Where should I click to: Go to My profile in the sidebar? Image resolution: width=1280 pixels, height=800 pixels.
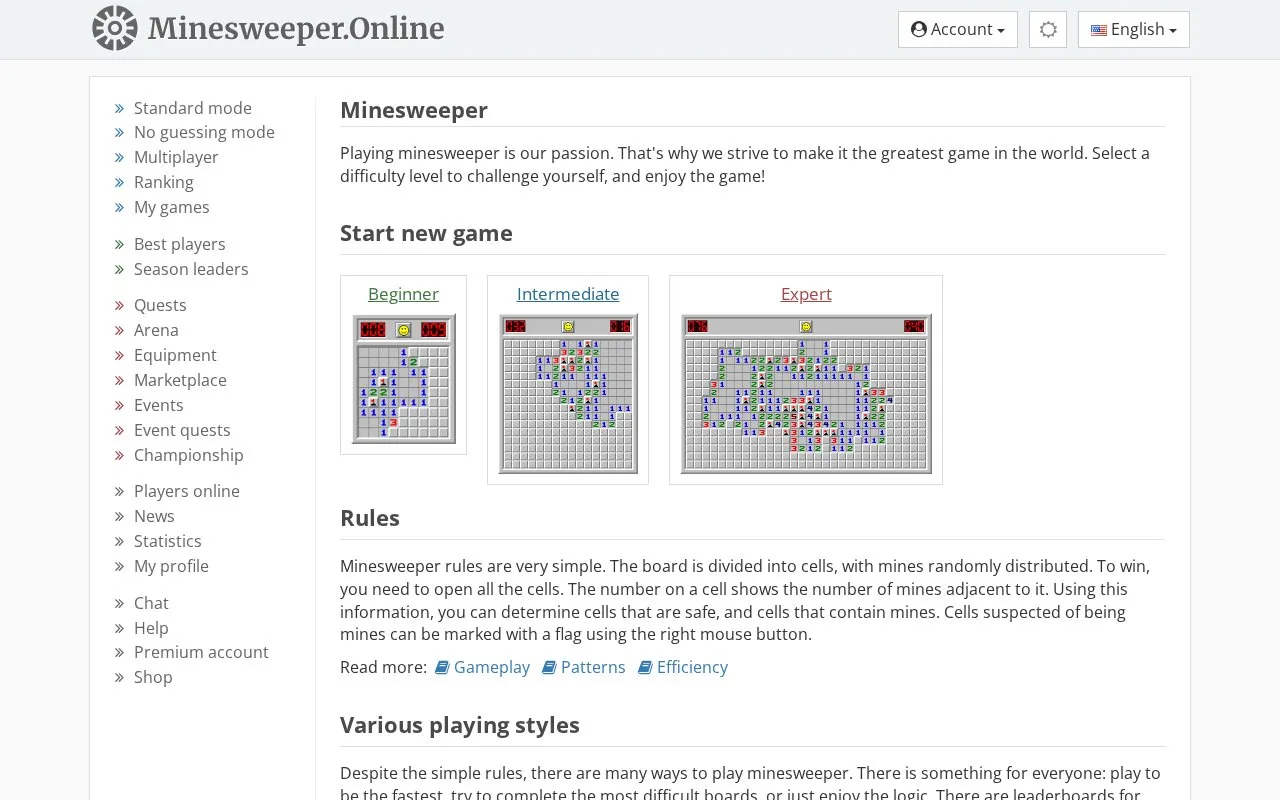171,566
